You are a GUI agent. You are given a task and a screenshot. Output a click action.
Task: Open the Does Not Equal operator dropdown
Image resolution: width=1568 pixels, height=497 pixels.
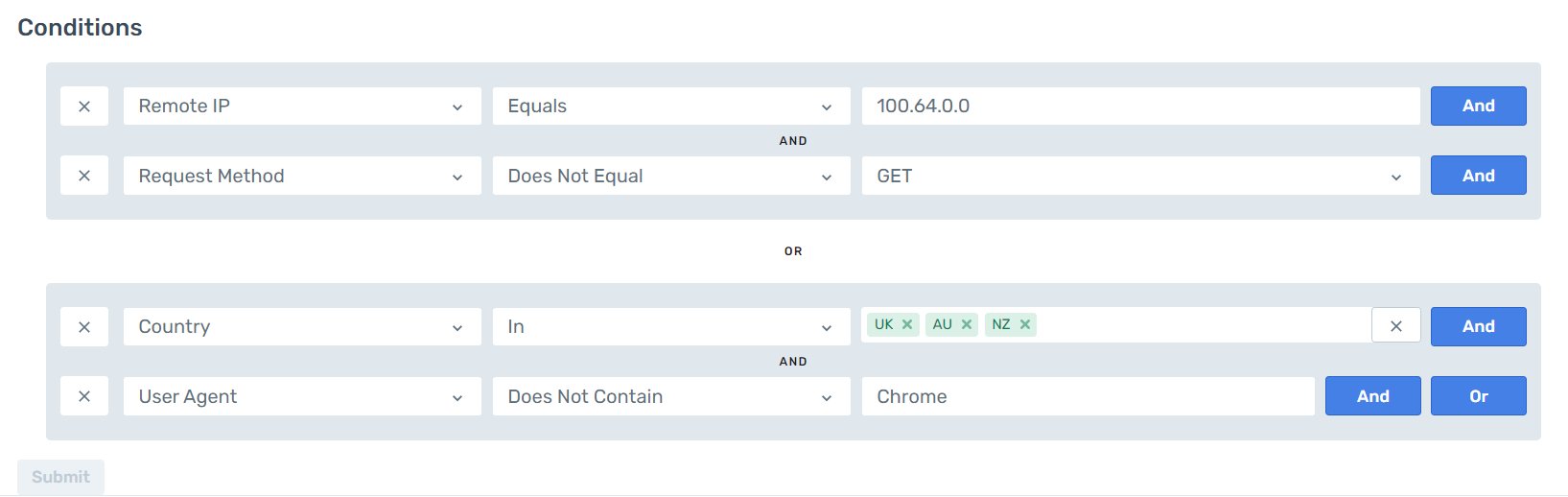pos(671,177)
